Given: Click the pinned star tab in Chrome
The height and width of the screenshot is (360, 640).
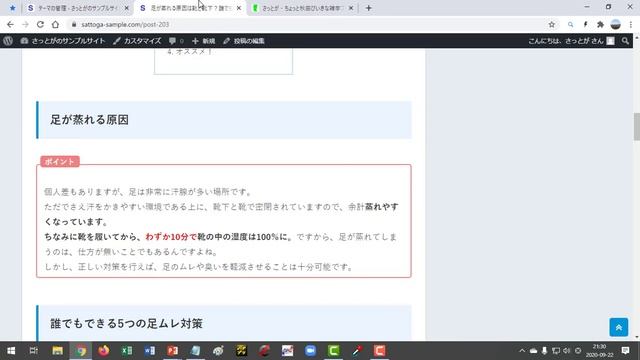Looking at the screenshot, I should coord(12,8).
